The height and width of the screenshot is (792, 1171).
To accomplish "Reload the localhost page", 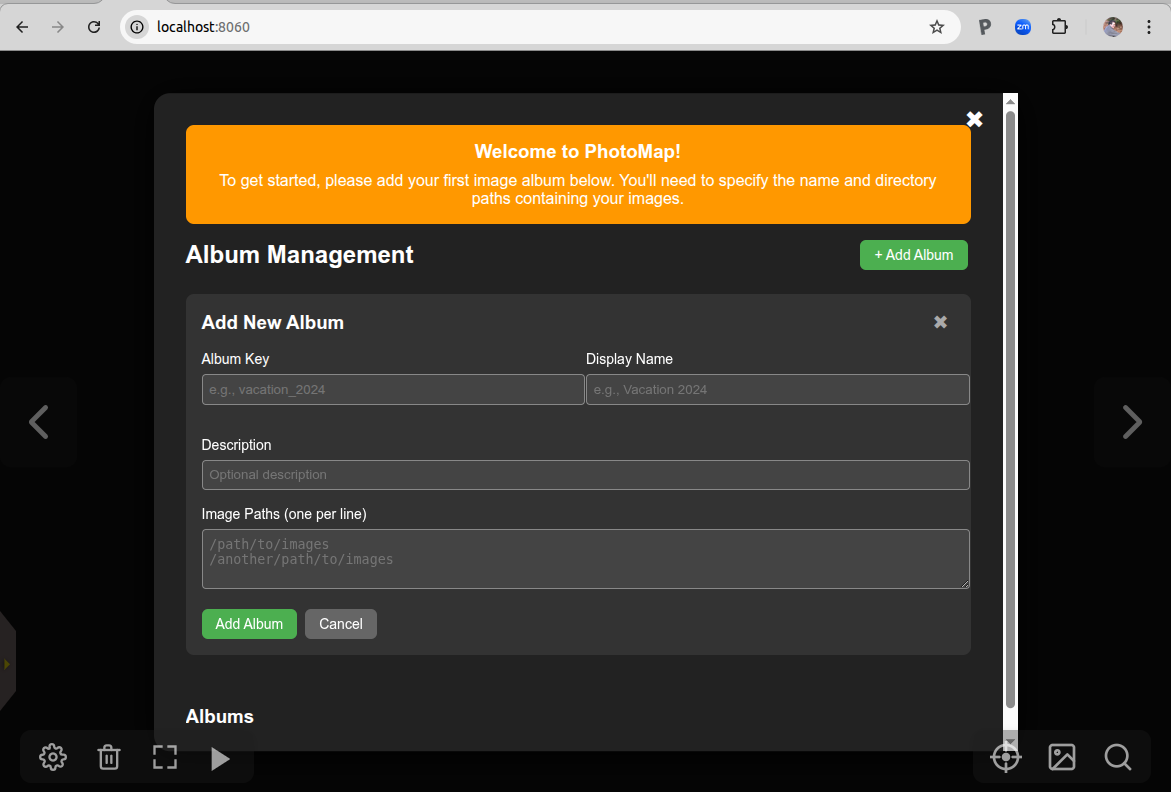I will [x=93, y=27].
